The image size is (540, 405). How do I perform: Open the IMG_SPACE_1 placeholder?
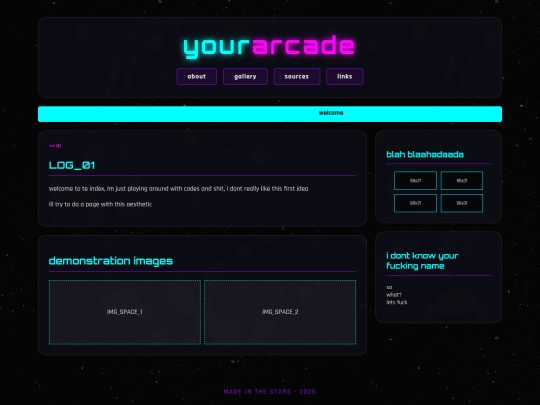[x=125, y=312]
